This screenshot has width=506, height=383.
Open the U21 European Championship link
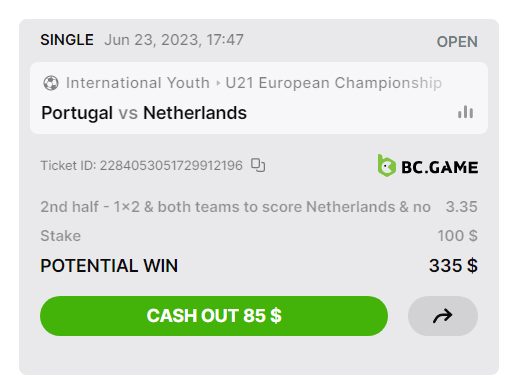(333, 83)
